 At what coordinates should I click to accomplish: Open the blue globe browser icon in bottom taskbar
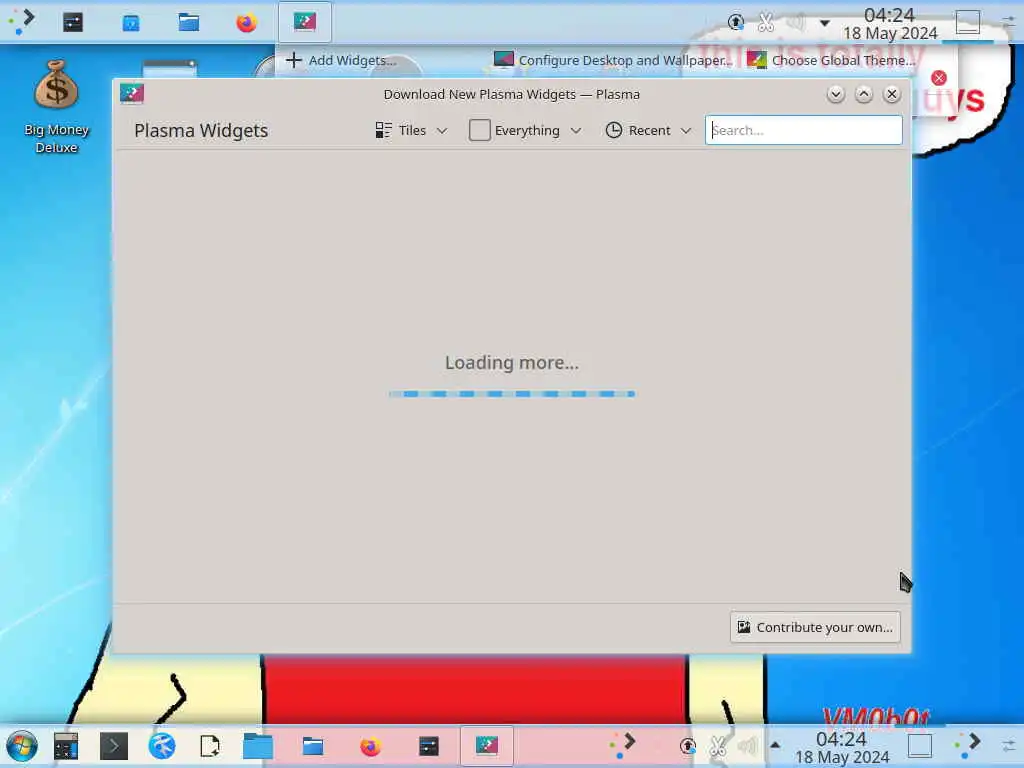[x=162, y=746]
